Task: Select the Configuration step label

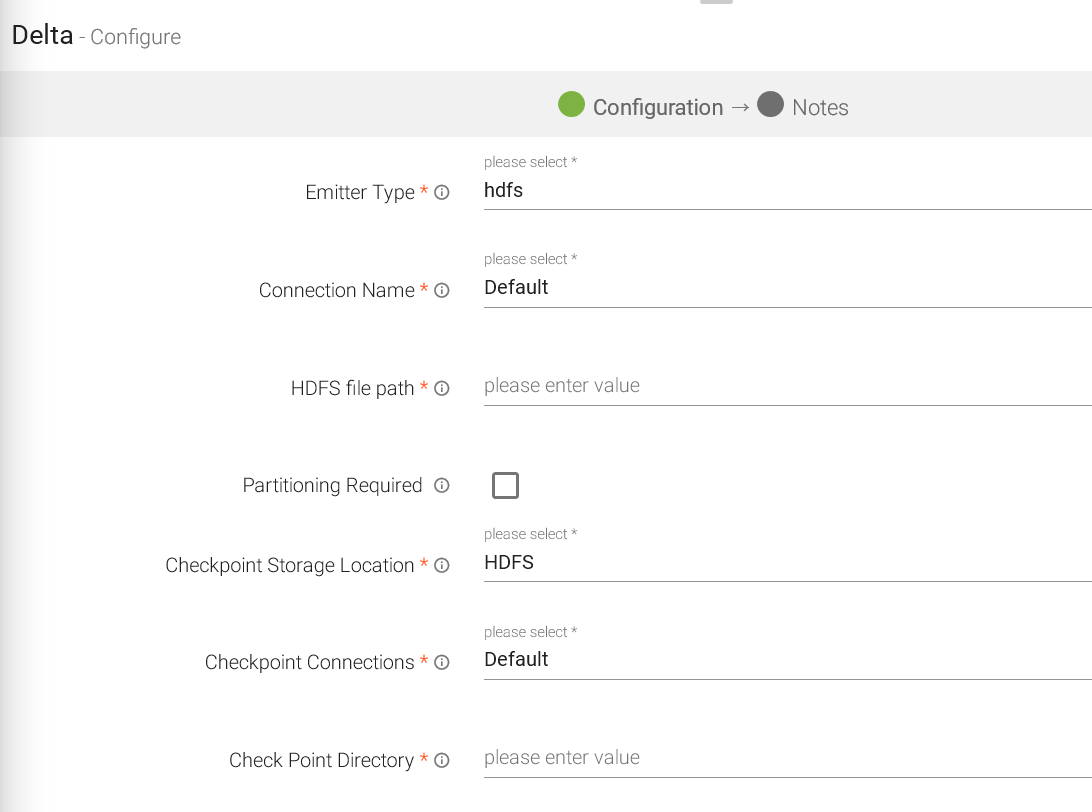Action: (x=657, y=108)
